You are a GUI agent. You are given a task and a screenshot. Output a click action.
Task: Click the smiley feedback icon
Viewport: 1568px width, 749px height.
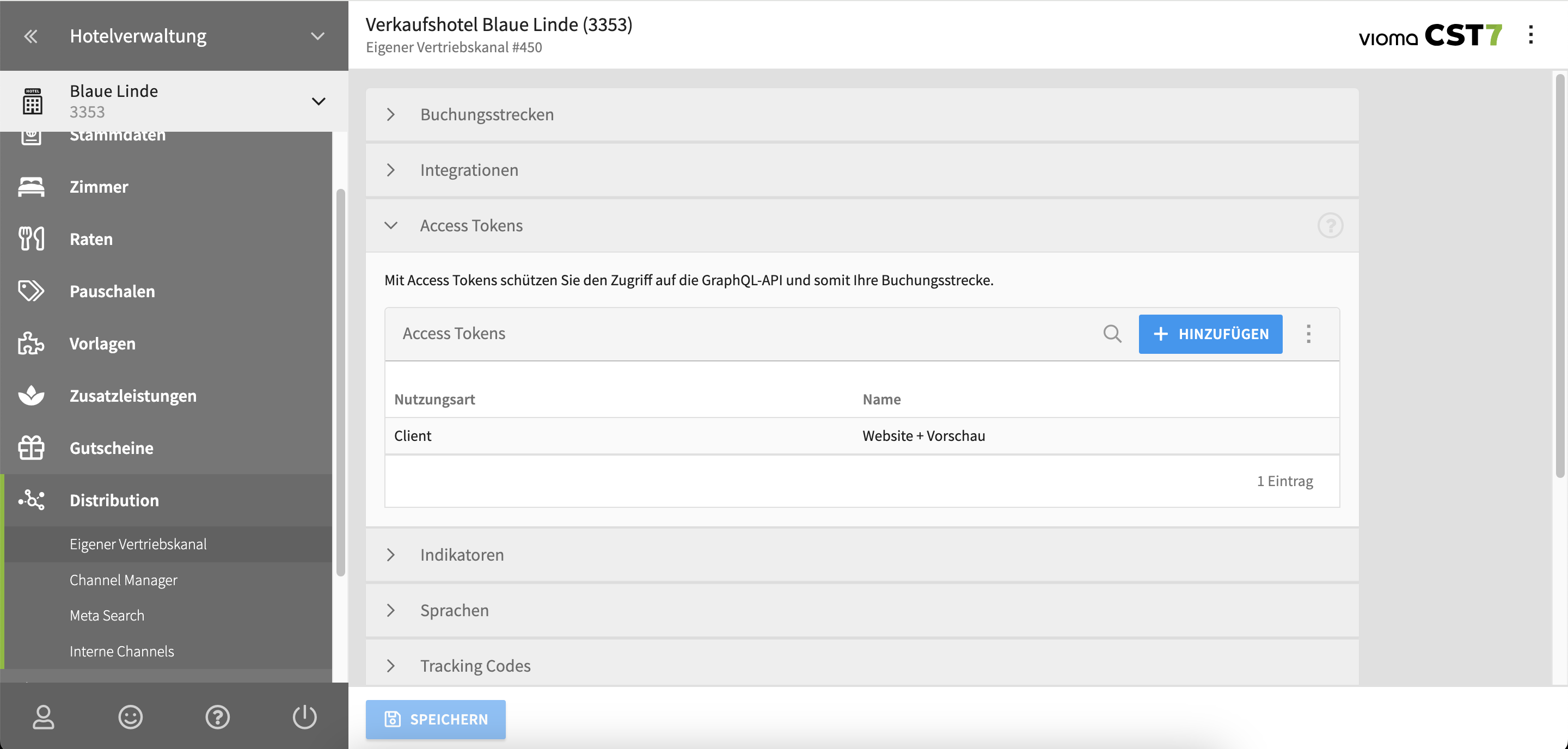(130, 717)
